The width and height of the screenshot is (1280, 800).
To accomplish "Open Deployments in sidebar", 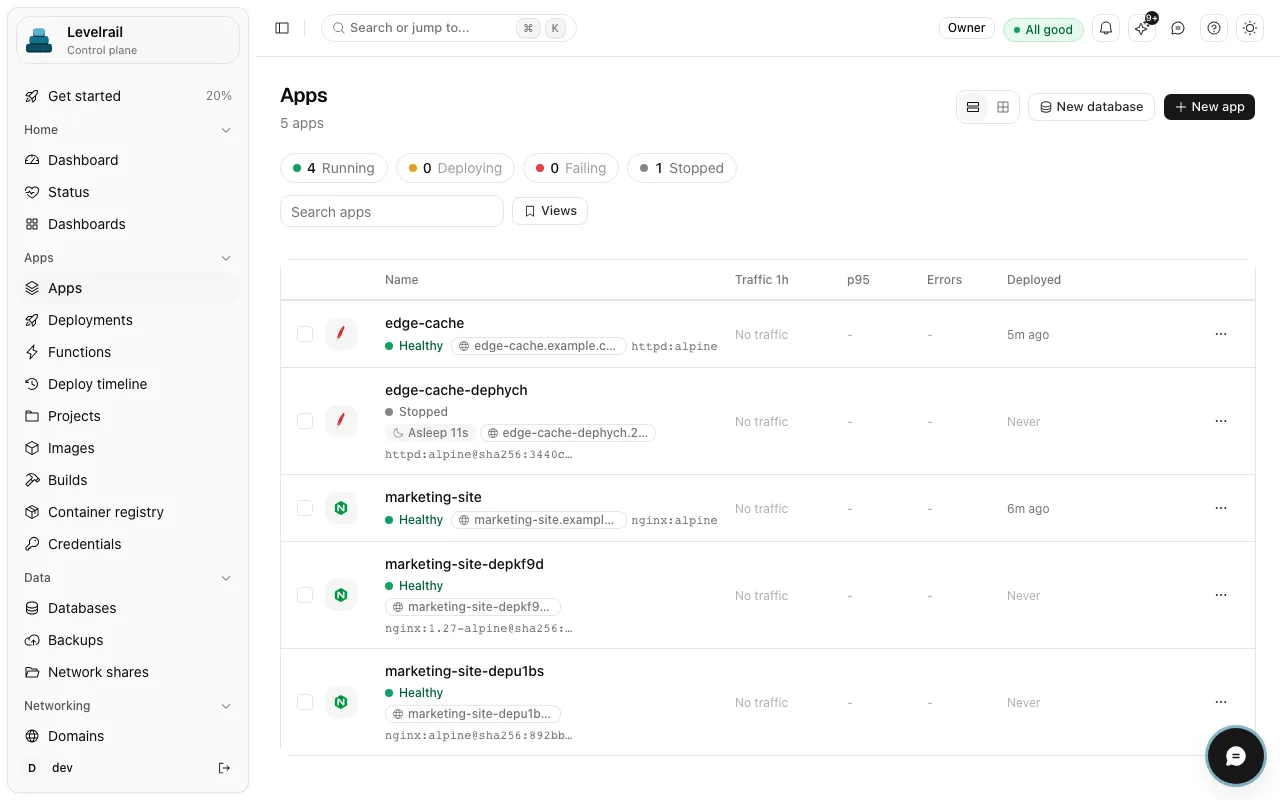I will [128, 320].
